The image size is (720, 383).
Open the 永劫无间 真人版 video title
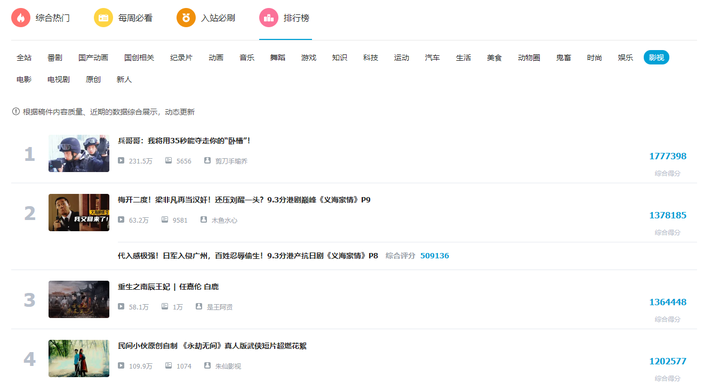(x=212, y=346)
